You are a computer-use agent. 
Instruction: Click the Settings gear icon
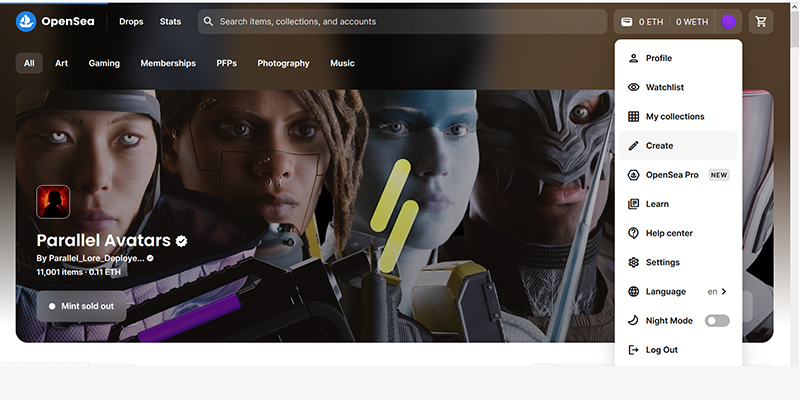tap(633, 262)
